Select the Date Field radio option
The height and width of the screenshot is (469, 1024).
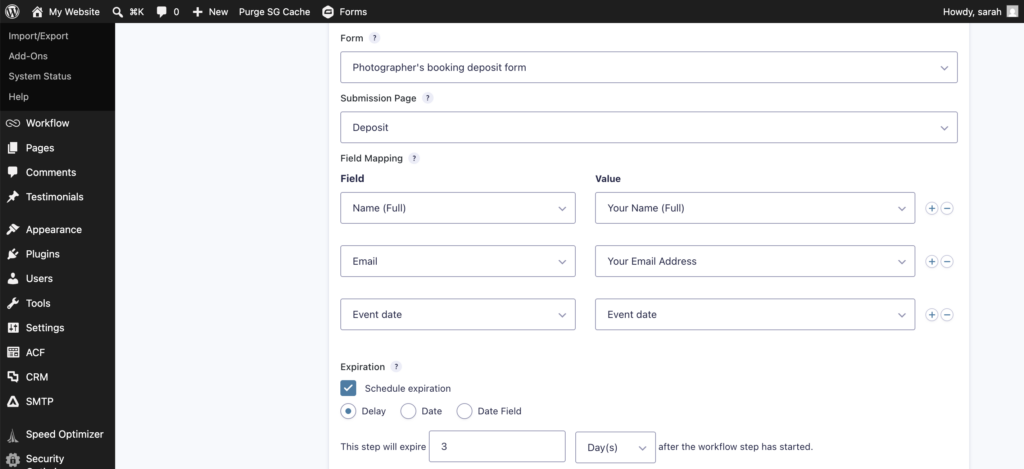click(464, 412)
